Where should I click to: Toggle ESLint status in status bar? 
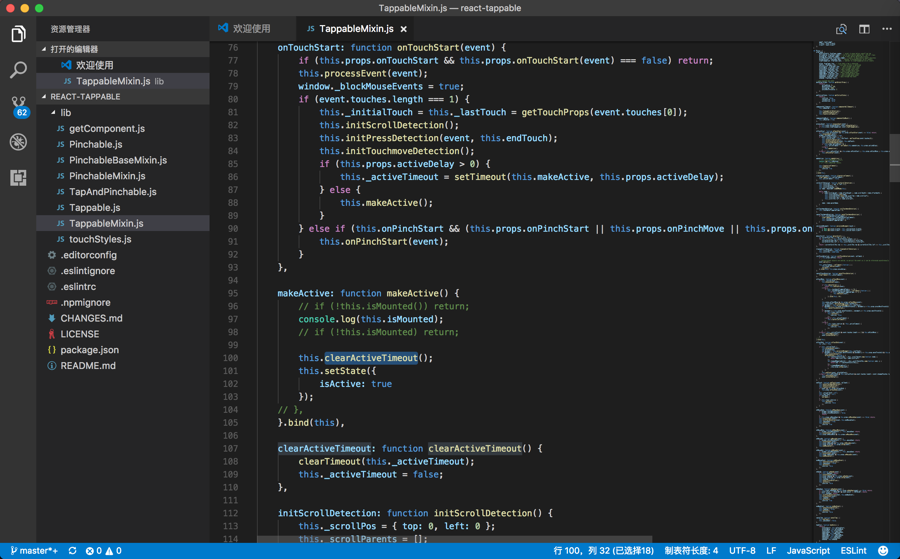pos(853,551)
